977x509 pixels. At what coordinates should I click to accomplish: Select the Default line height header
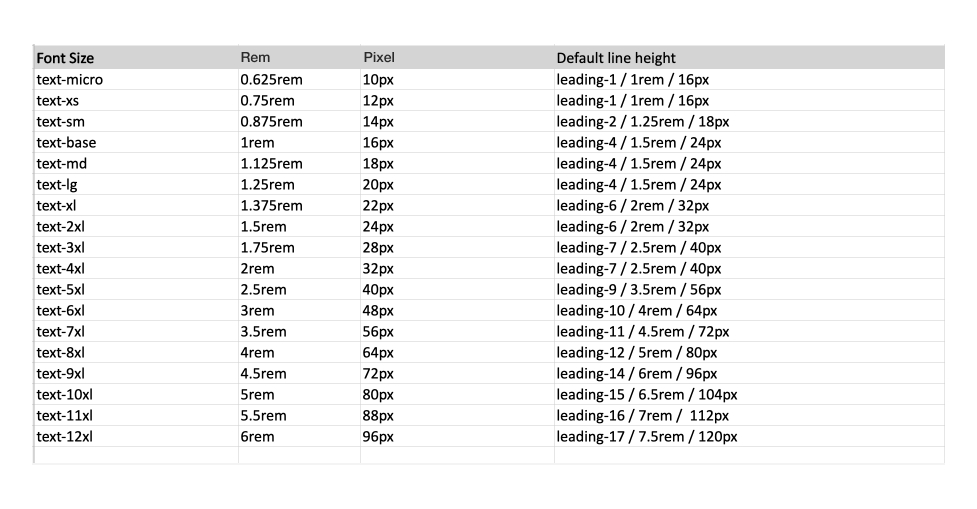[616, 58]
